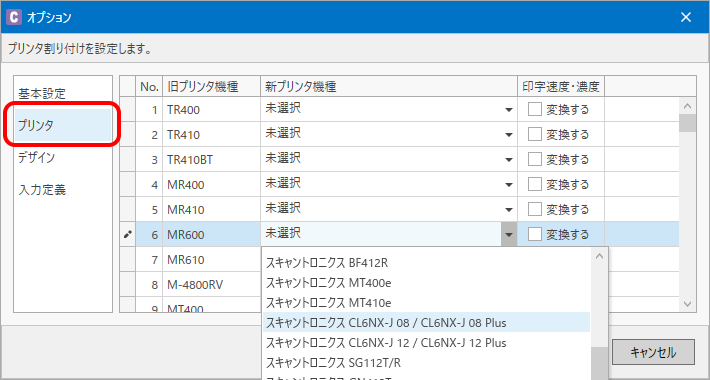Expand new printer dropdown for MR400

[509, 184]
